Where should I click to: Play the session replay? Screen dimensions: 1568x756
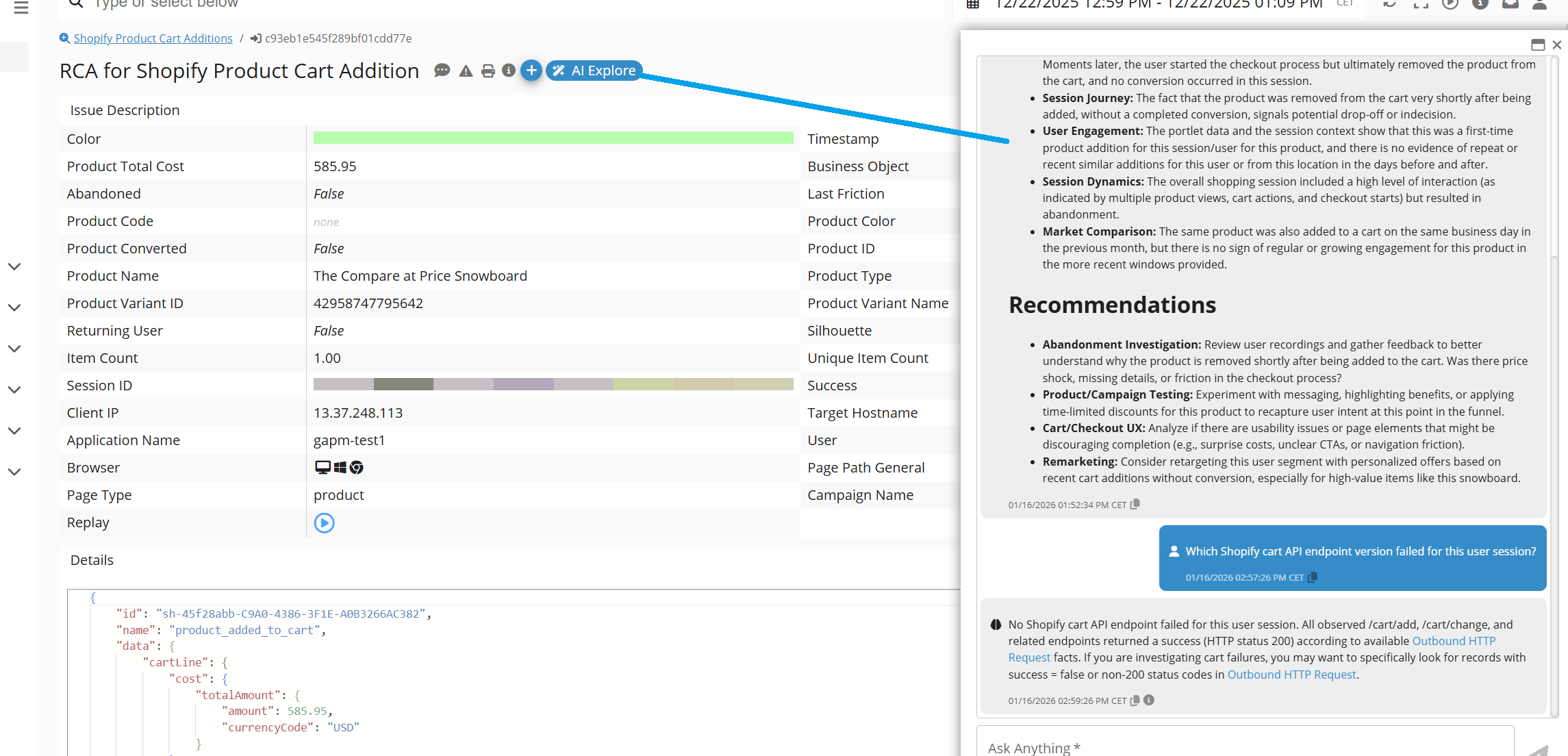324,523
